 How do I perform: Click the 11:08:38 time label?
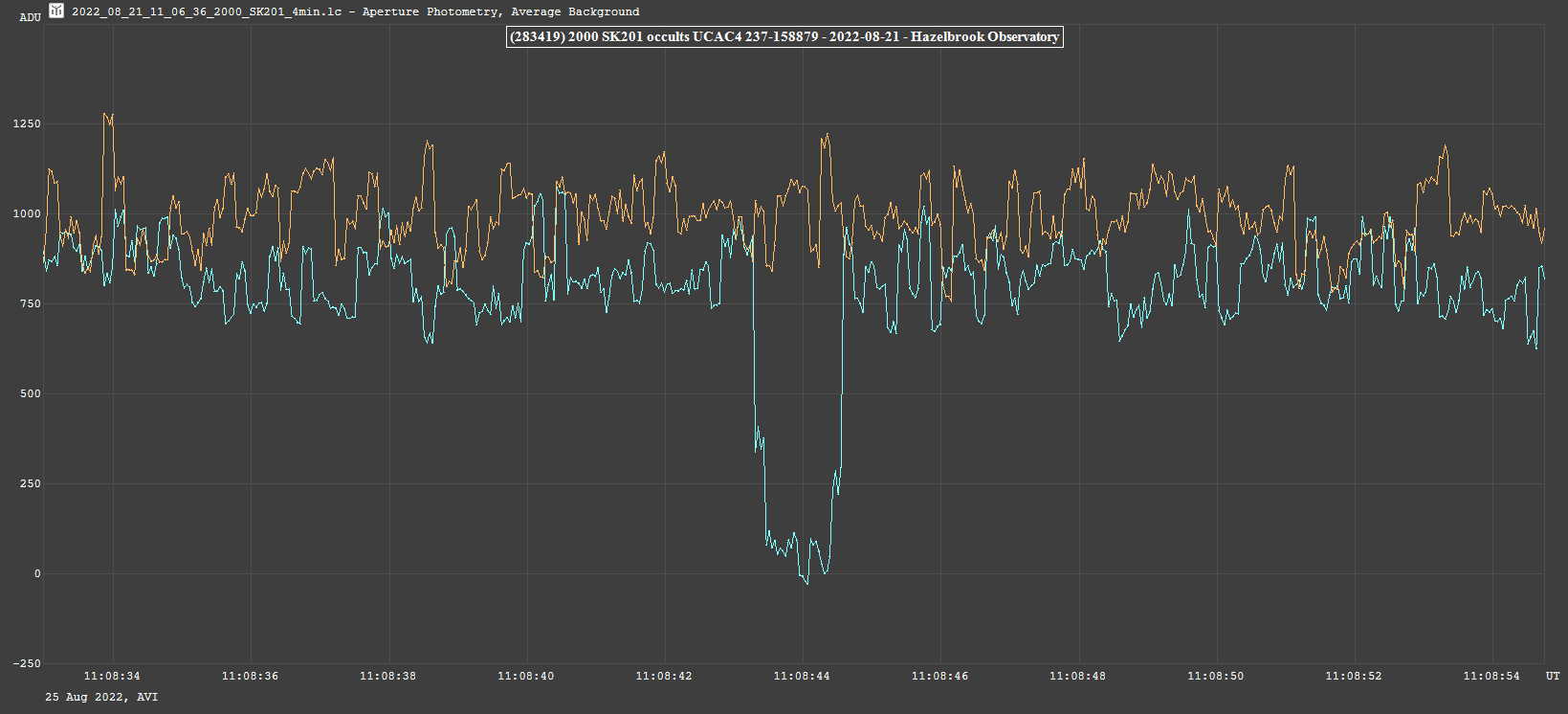click(387, 676)
